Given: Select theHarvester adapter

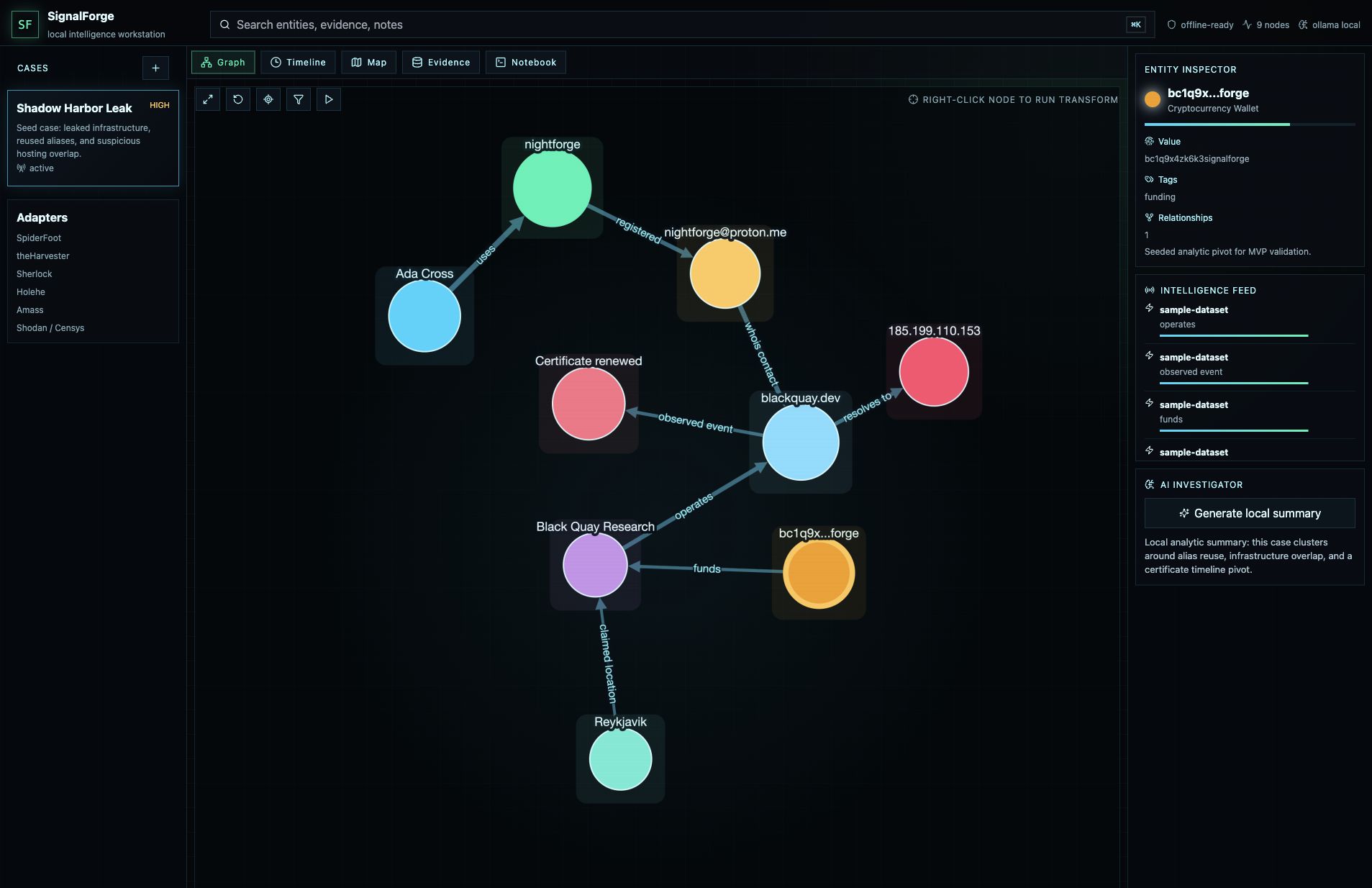Looking at the screenshot, I should point(43,256).
